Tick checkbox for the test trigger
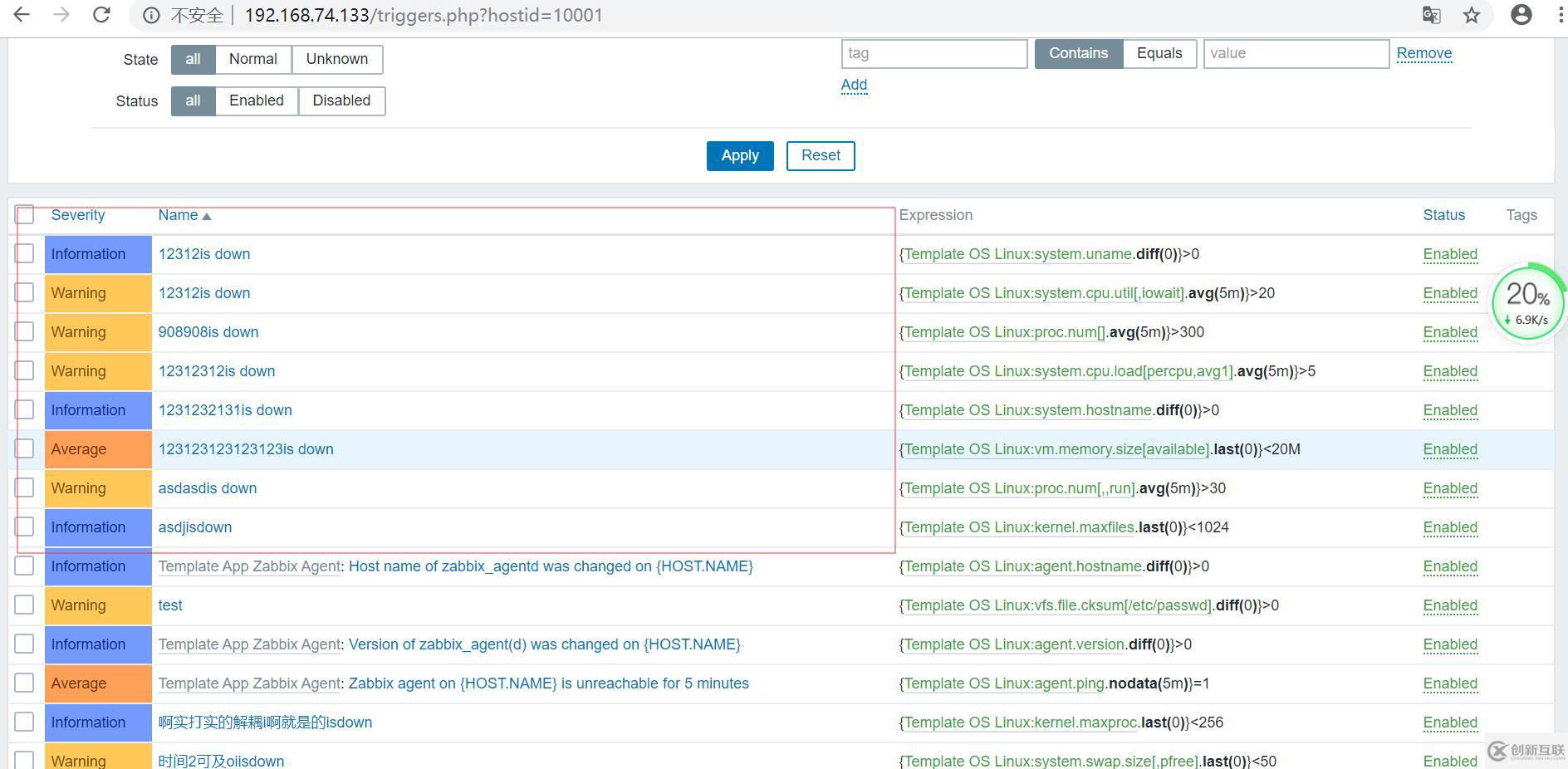 point(25,605)
